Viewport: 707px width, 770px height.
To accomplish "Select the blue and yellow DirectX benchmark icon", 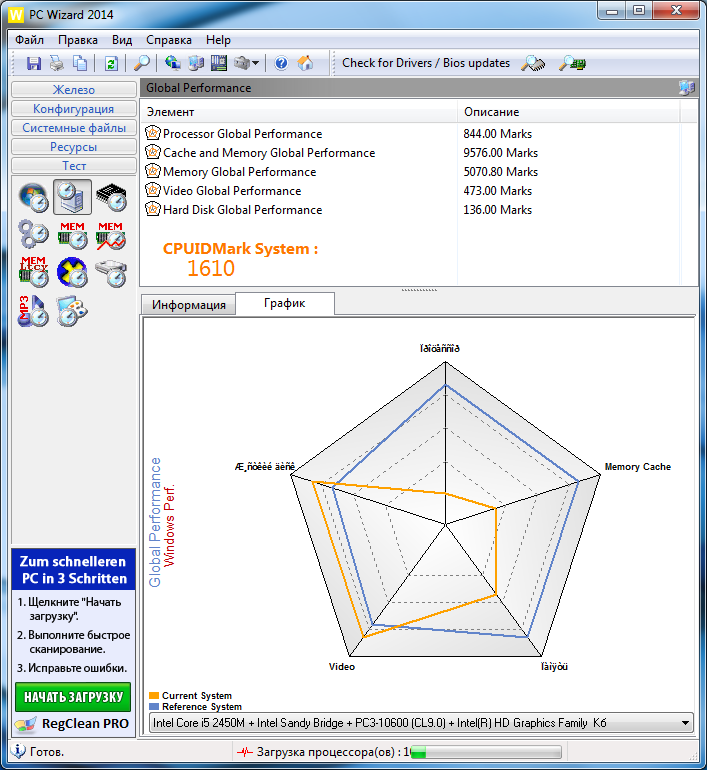I will tap(72, 272).
